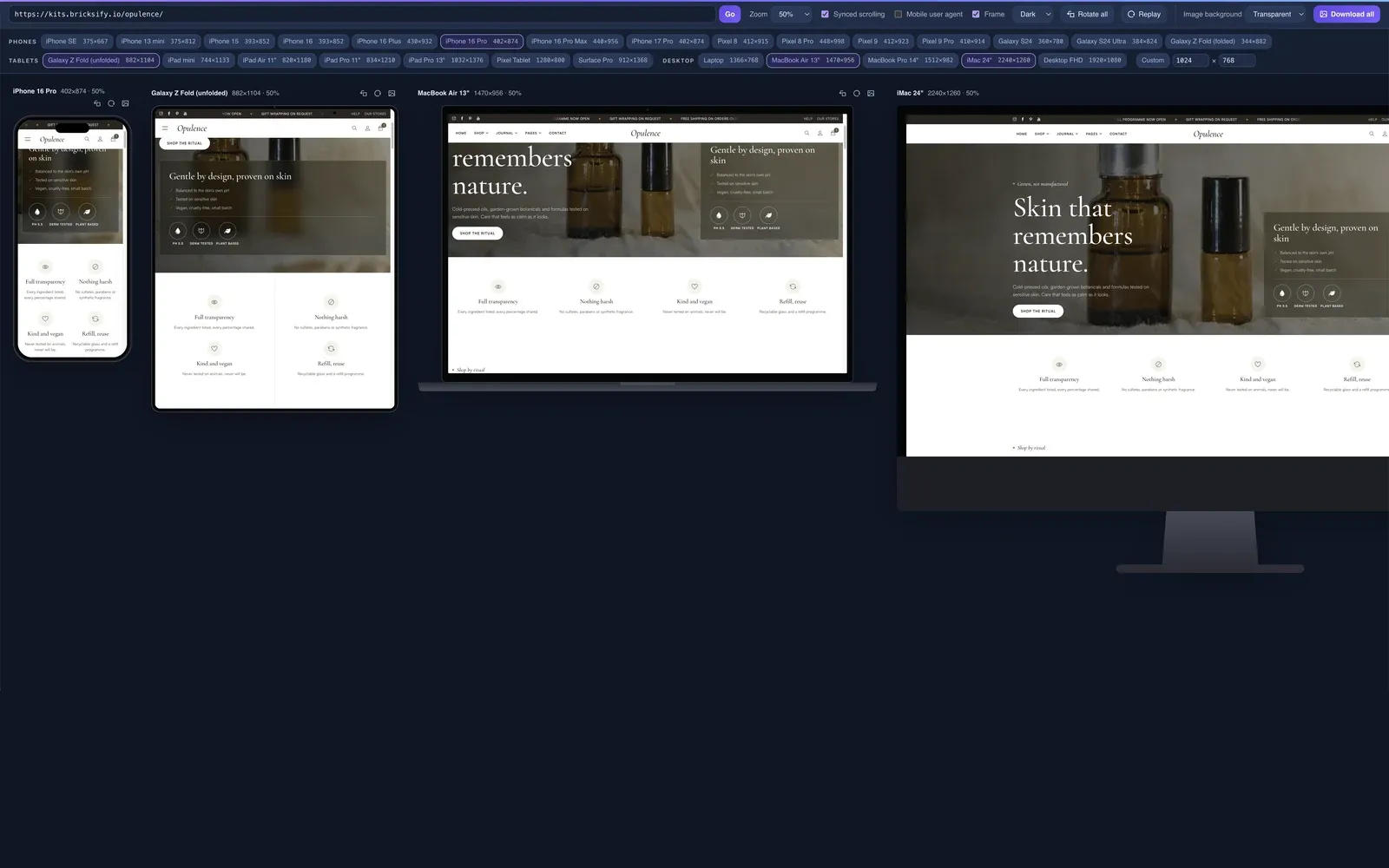Toggle iPad mini 744×1133 device chip
The height and width of the screenshot is (868, 1389).
199,60
